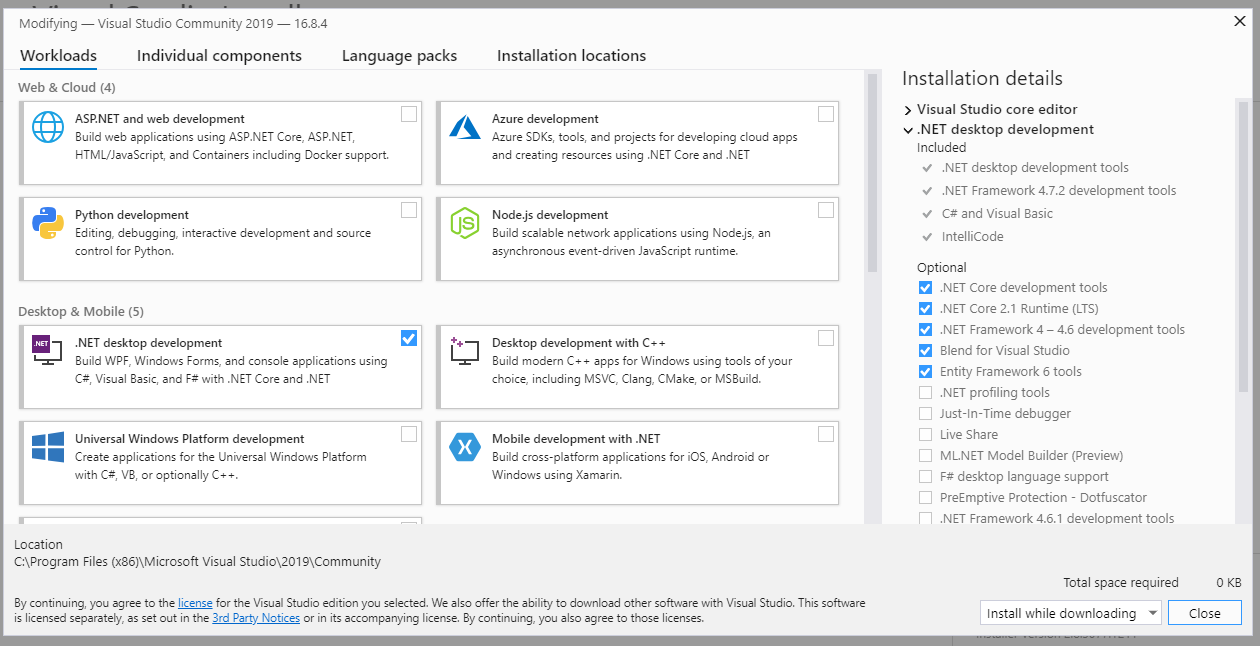Click the workloads list vertical scrollbar

tap(872, 172)
